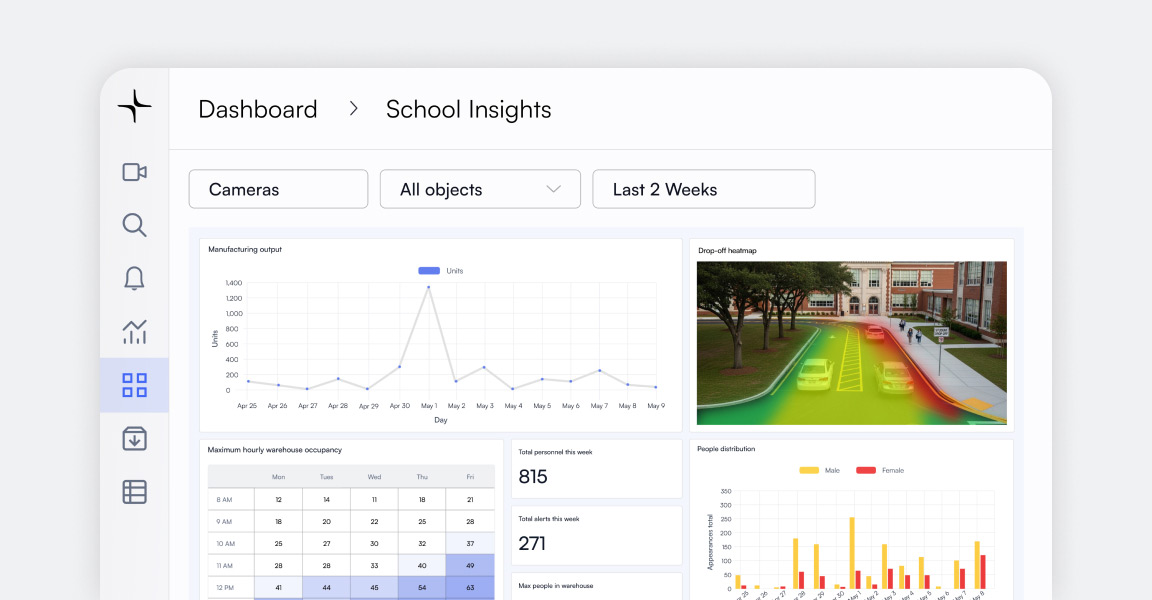
Task: Open the Cameras filter
Action: click(x=278, y=189)
